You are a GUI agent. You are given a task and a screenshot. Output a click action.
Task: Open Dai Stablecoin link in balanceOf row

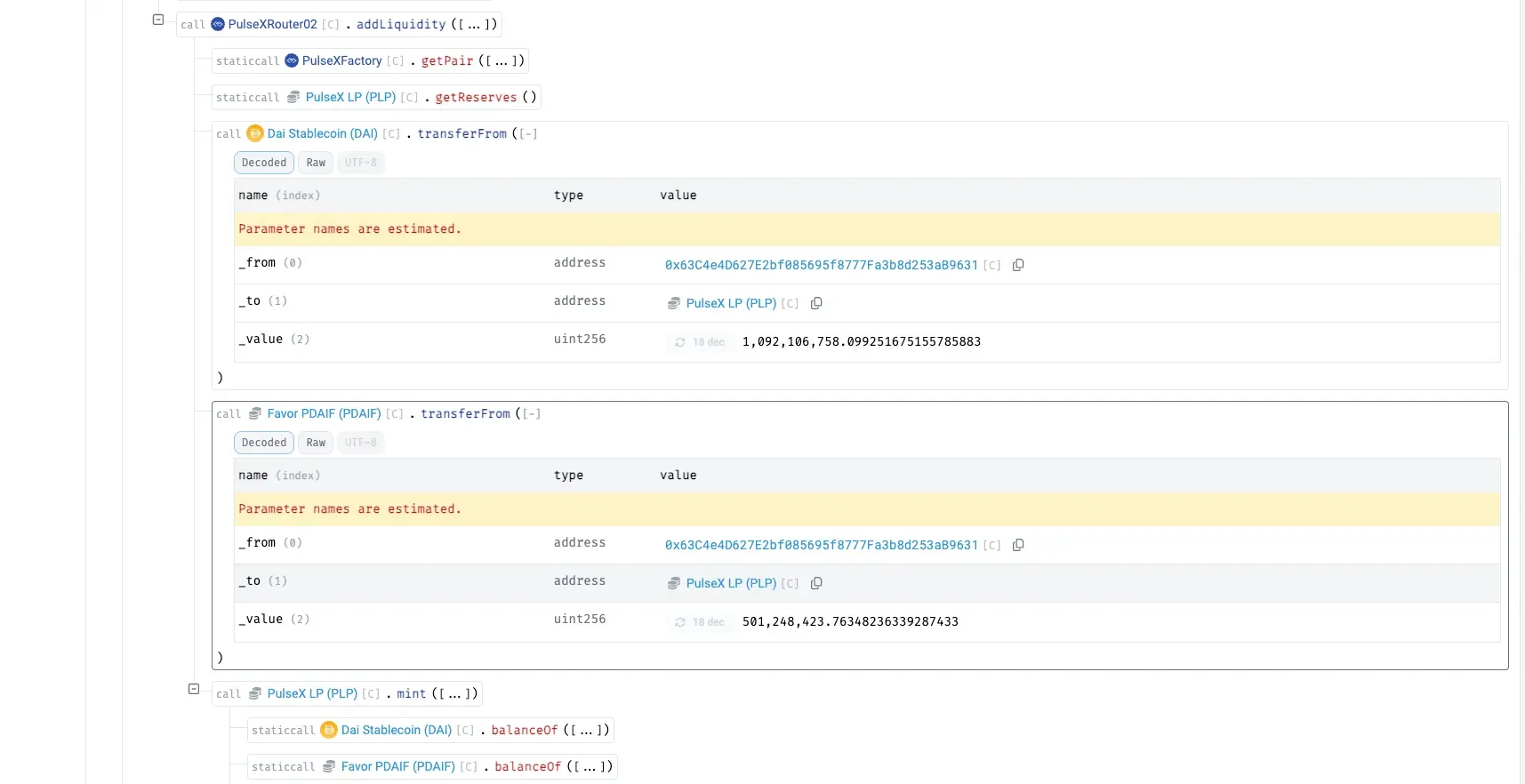point(397,731)
